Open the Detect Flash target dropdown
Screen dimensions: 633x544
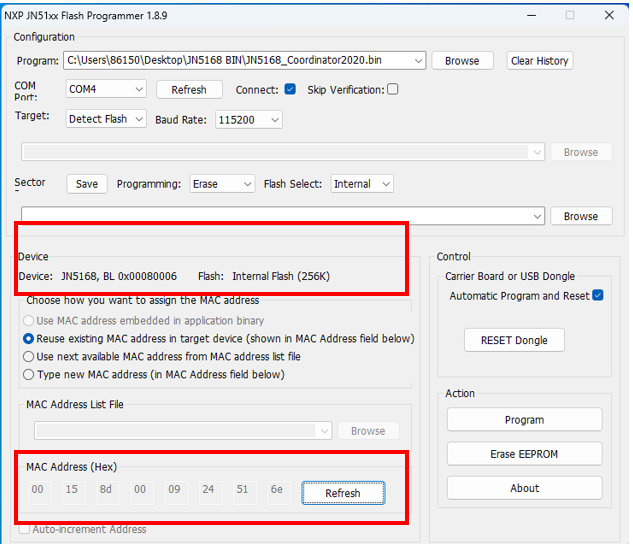point(106,119)
